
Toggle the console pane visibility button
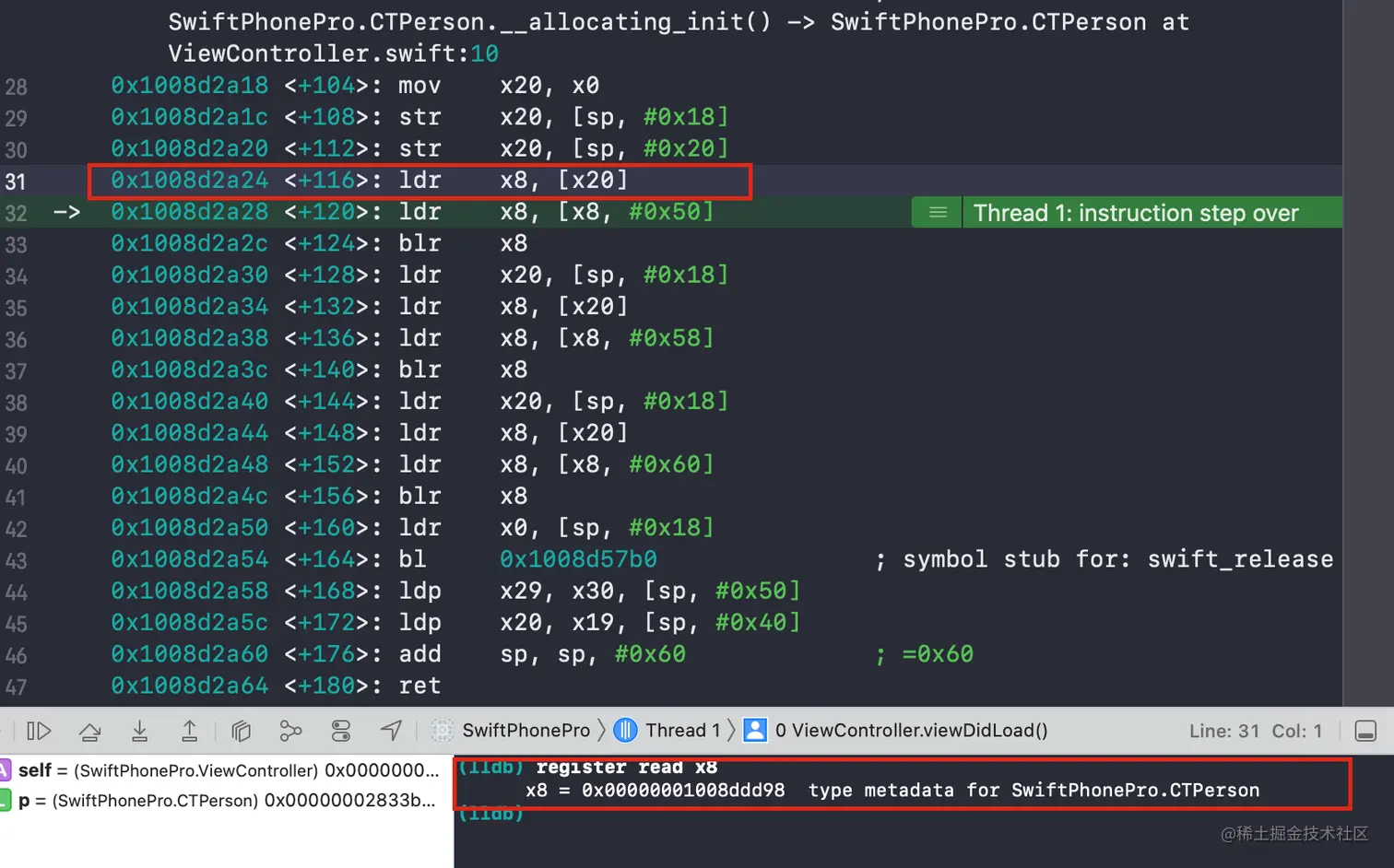tap(1365, 731)
